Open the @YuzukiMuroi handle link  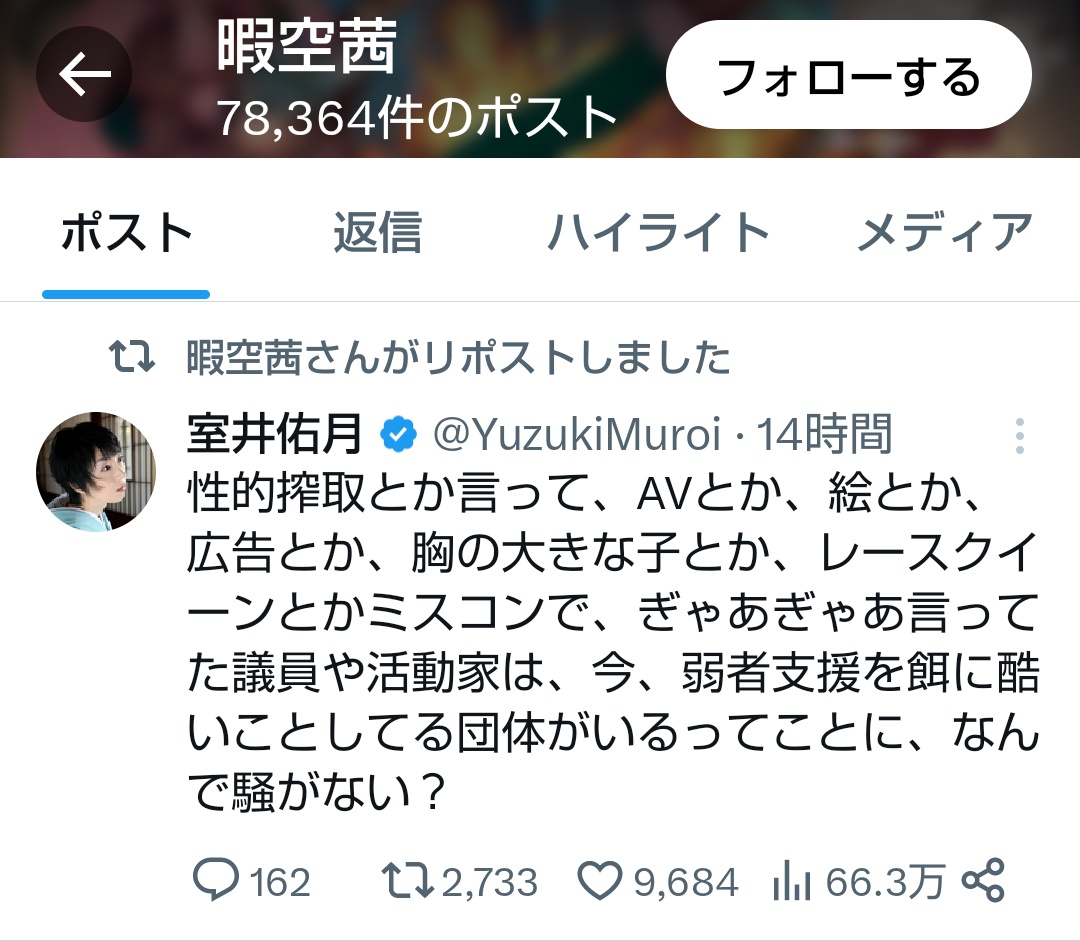point(577,435)
